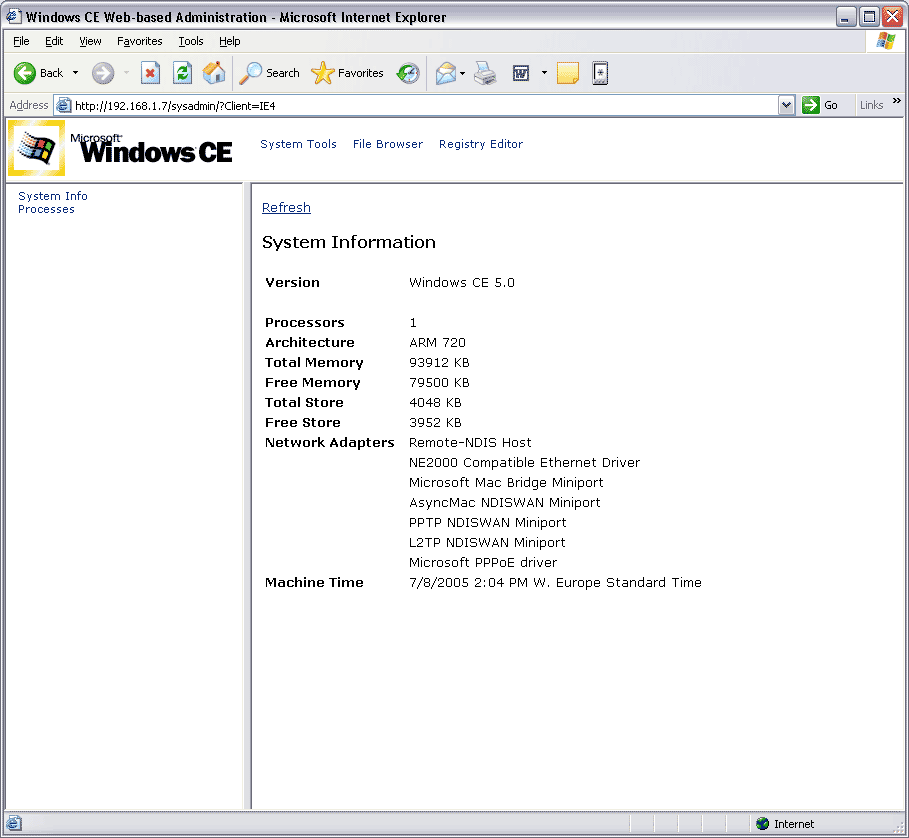Expand the Links toolbar chevron
The height and width of the screenshot is (838, 909).
coord(897,101)
